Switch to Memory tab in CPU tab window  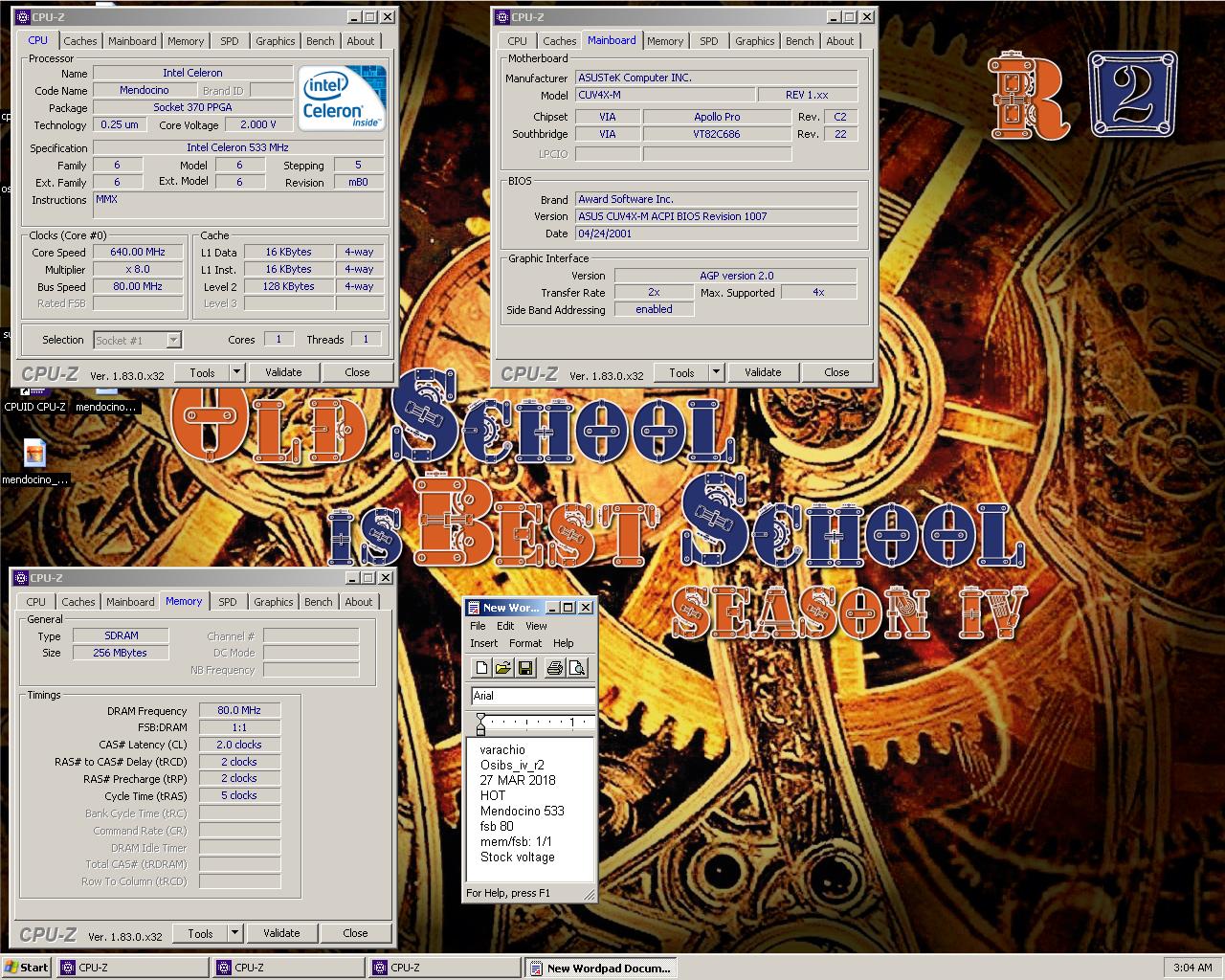[x=186, y=41]
